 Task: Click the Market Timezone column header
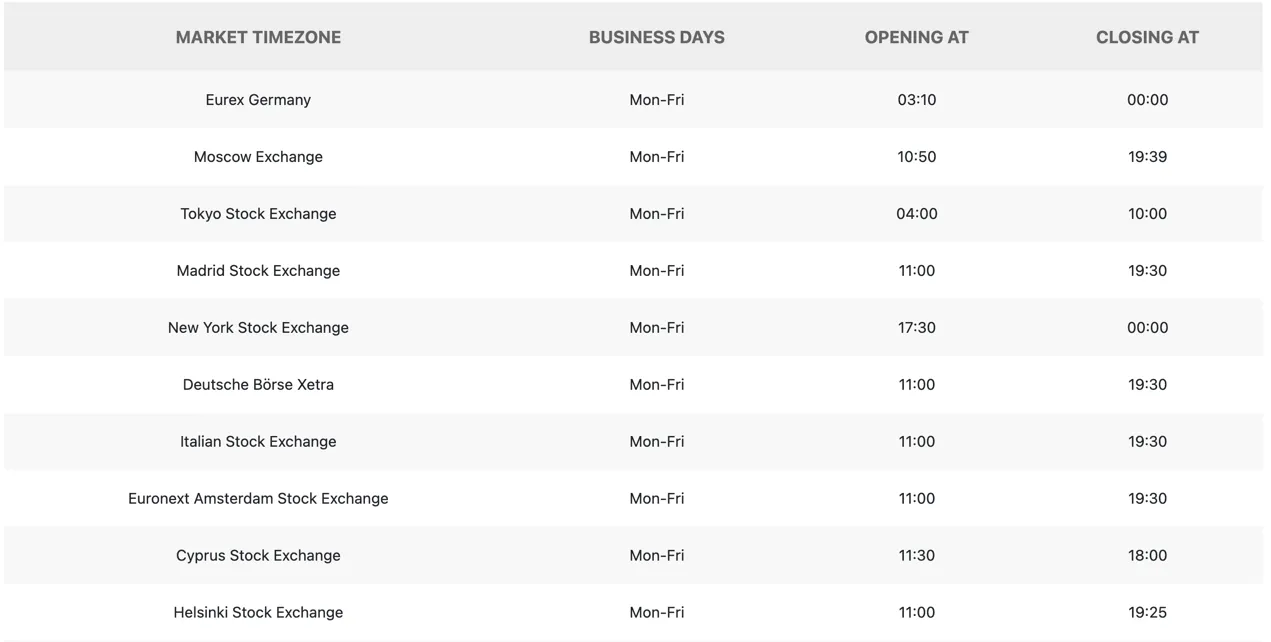tap(258, 37)
